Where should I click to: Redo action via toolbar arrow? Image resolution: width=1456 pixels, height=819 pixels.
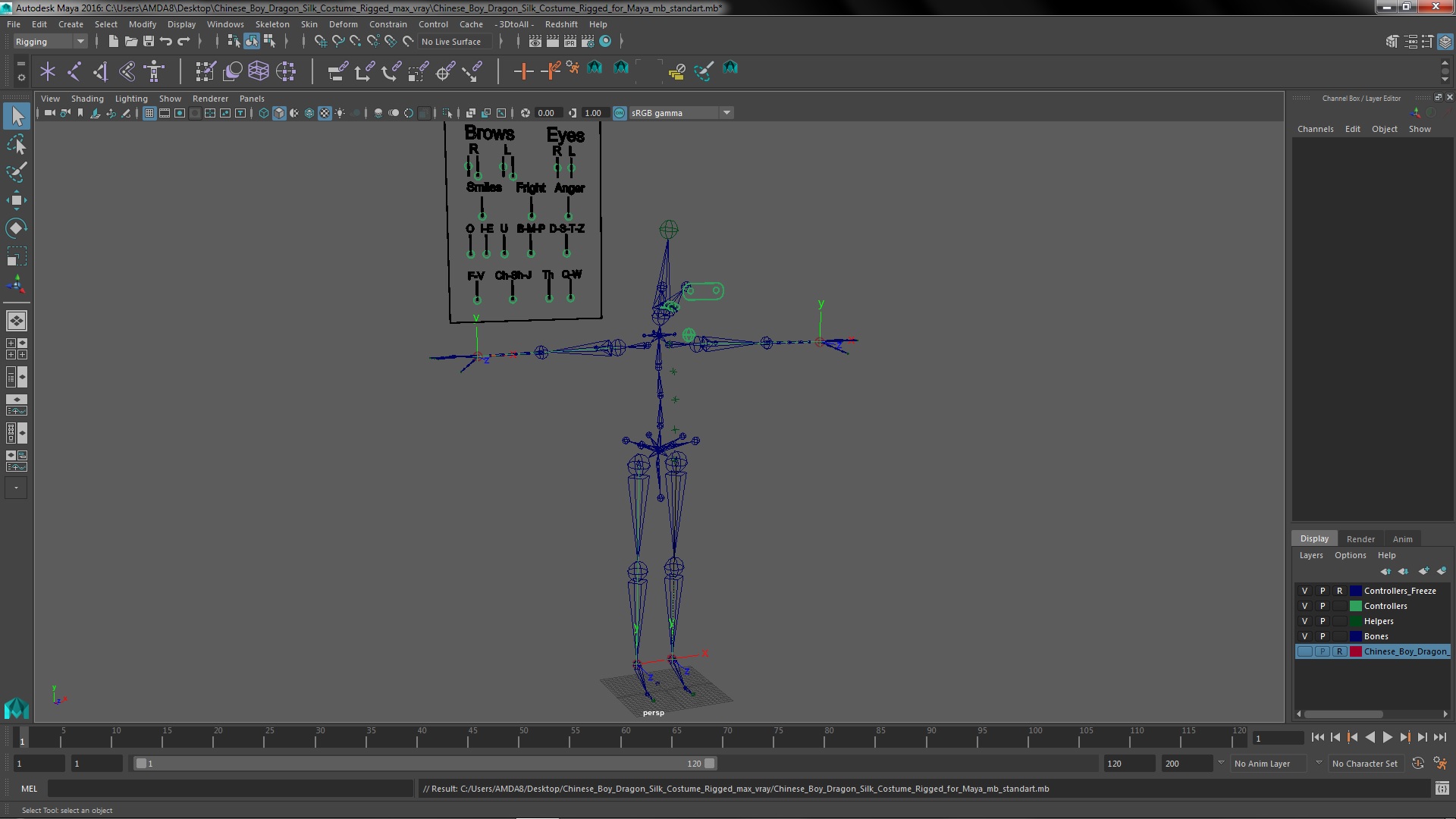pos(184,41)
